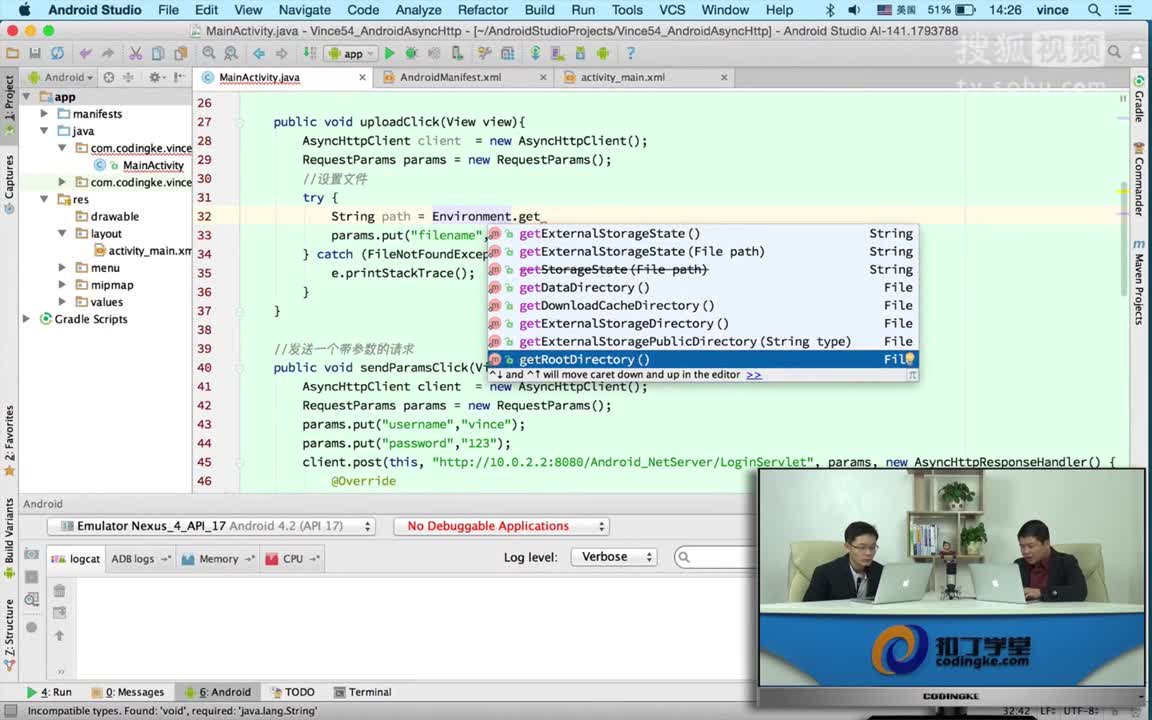Open the Log level Verbose dropdown
Screen dimensions: 1152x720
tap(613, 557)
